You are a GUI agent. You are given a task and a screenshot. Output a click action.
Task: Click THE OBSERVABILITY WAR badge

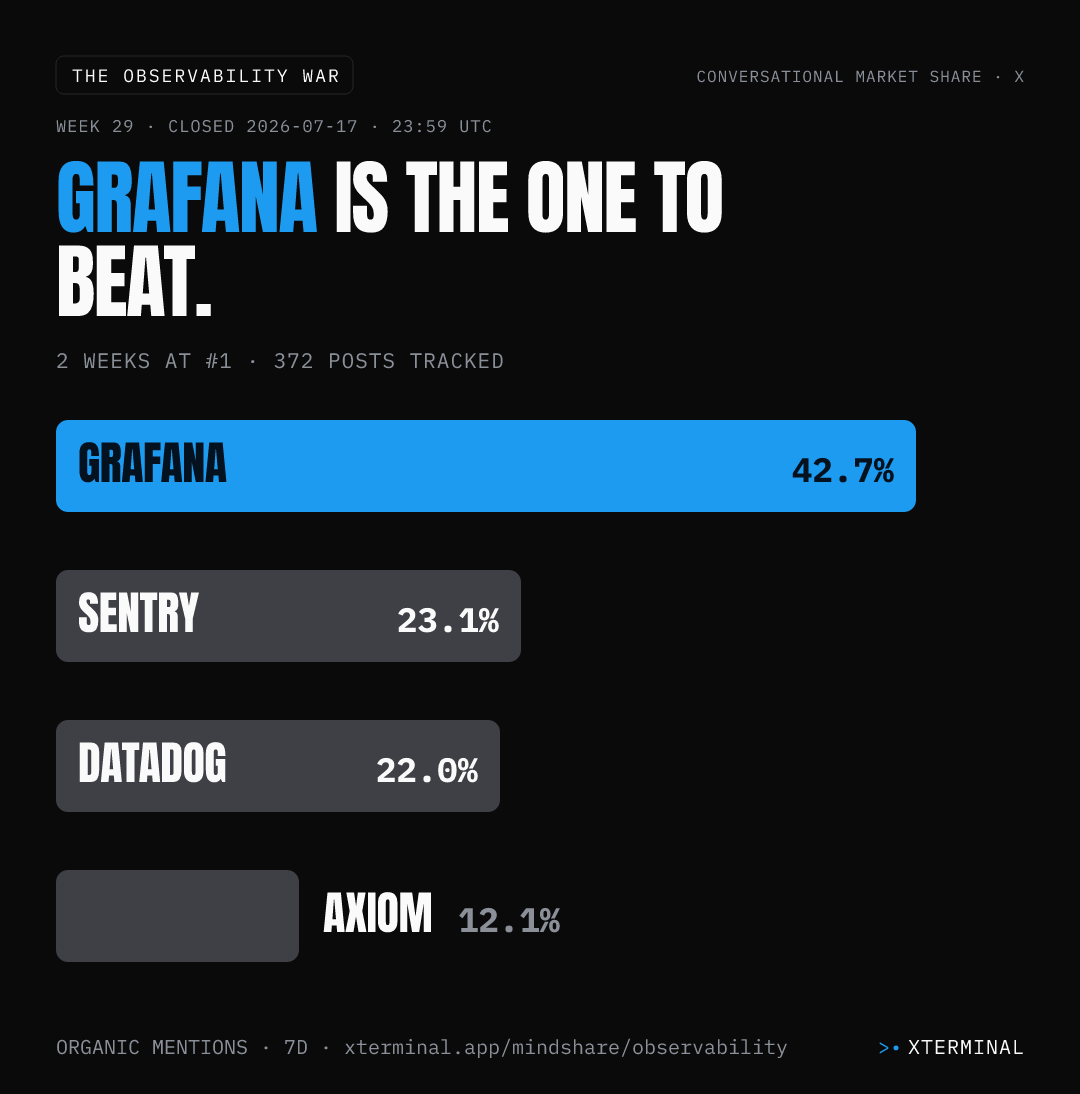pos(204,75)
